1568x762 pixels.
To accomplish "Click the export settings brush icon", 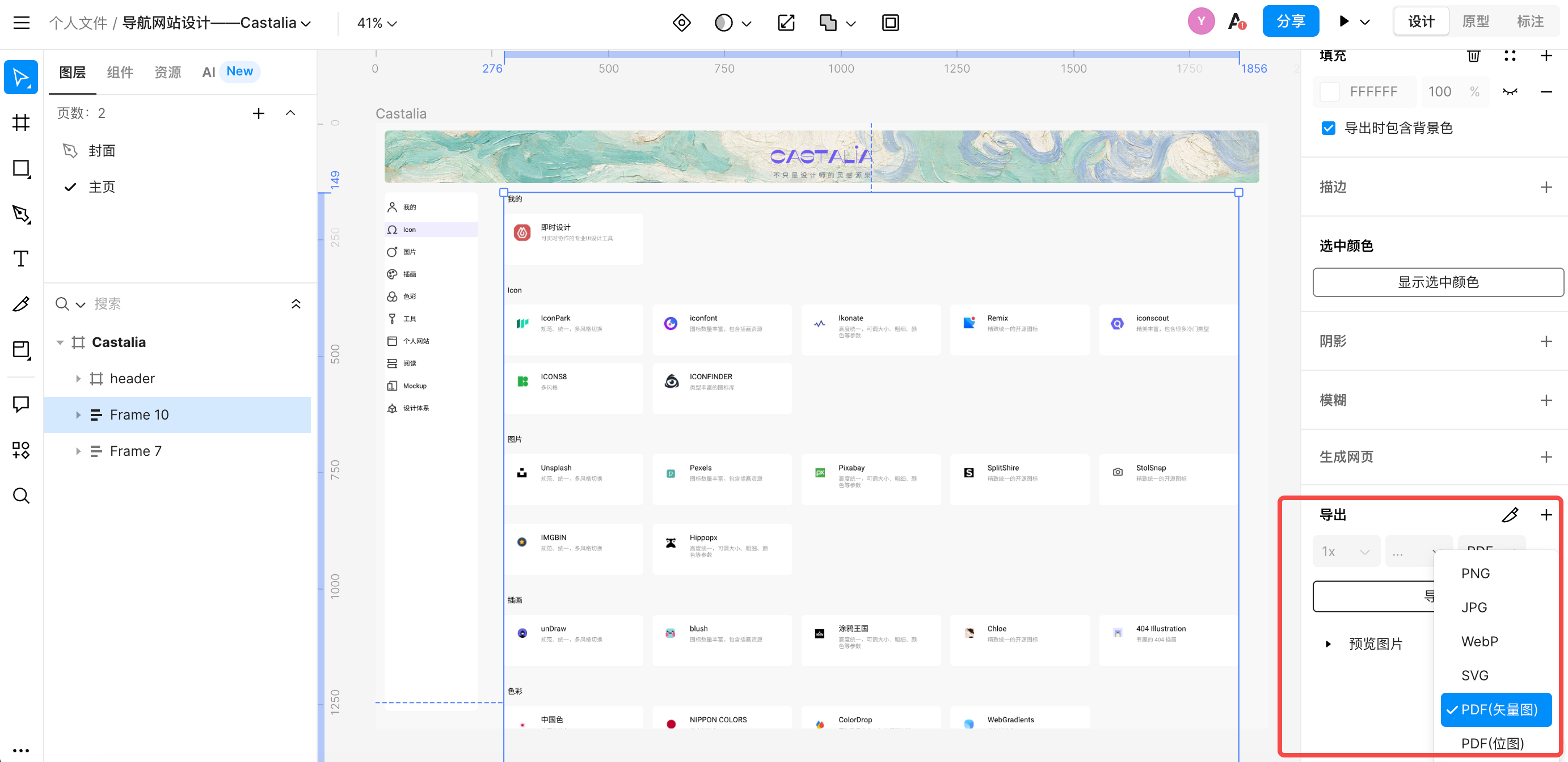I will click(x=1510, y=515).
